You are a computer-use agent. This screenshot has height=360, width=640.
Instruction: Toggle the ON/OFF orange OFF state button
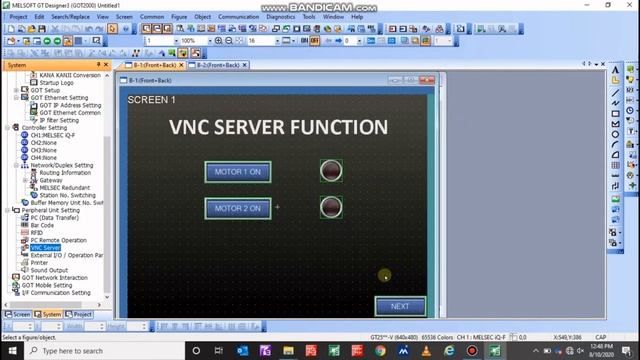tap(315, 41)
